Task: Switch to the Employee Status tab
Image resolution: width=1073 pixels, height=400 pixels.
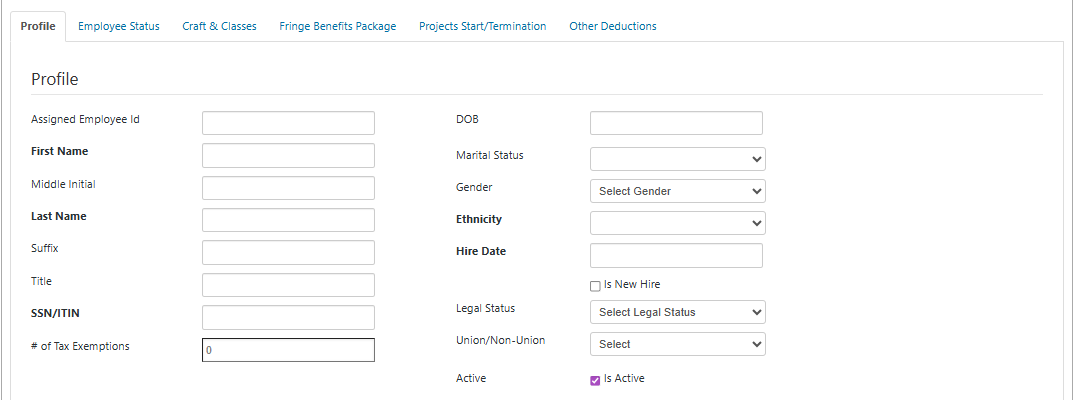Action: pyautogui.click(x=119, y=26)
